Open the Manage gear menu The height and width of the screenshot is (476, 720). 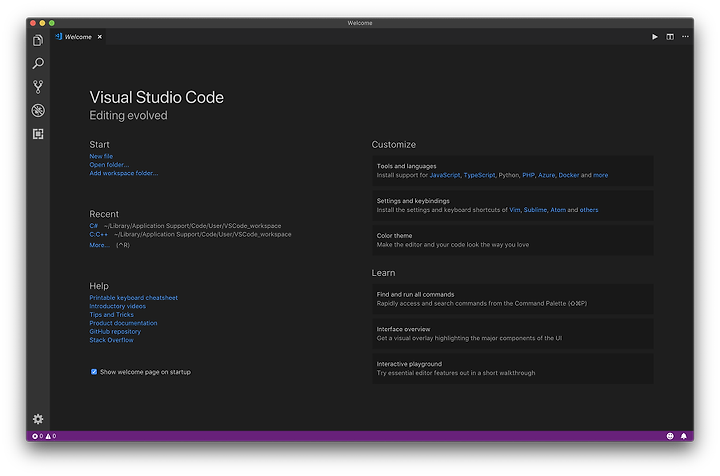click(x=38, y=419)
